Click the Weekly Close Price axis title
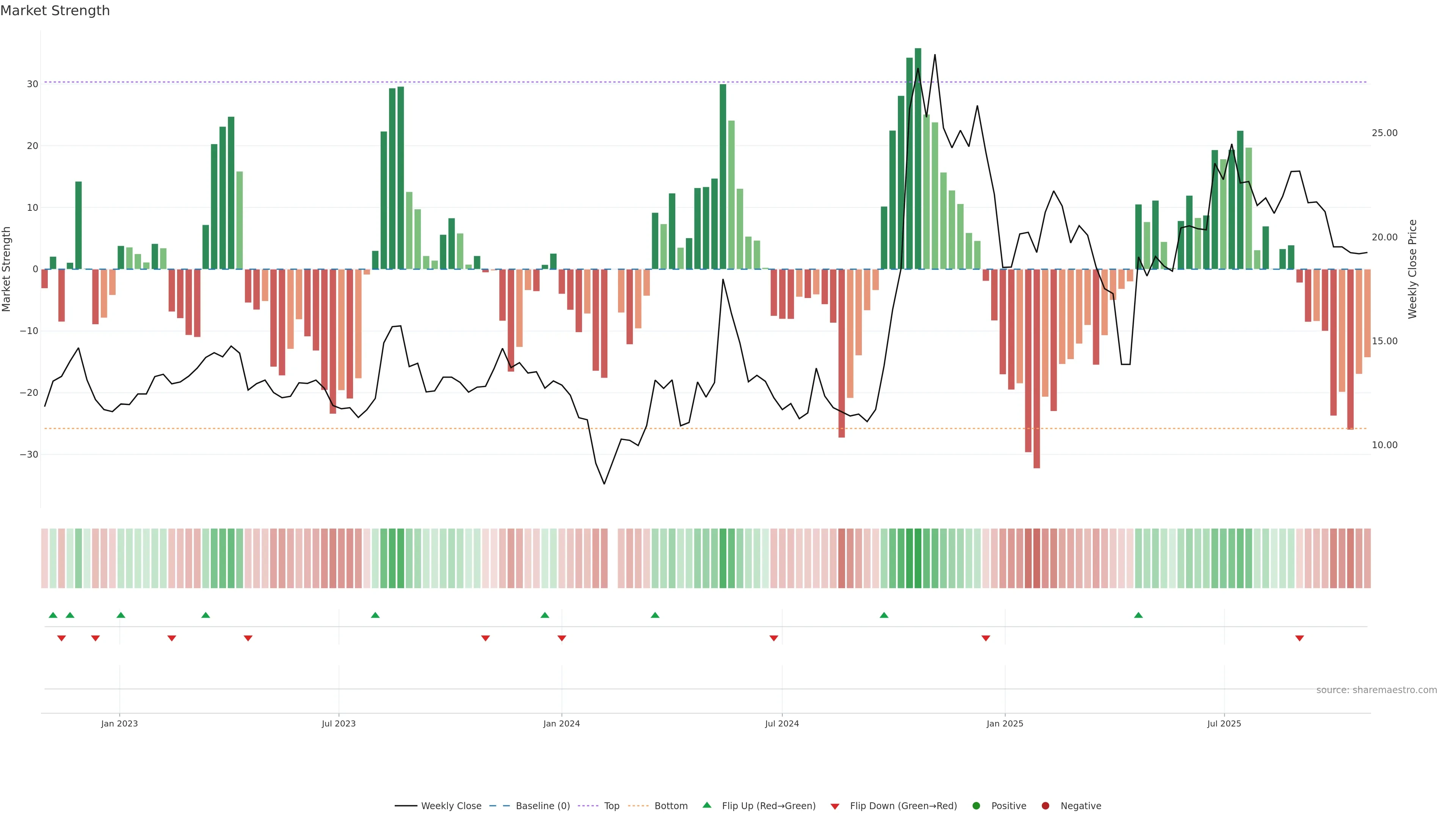 tap(1412, 269)
